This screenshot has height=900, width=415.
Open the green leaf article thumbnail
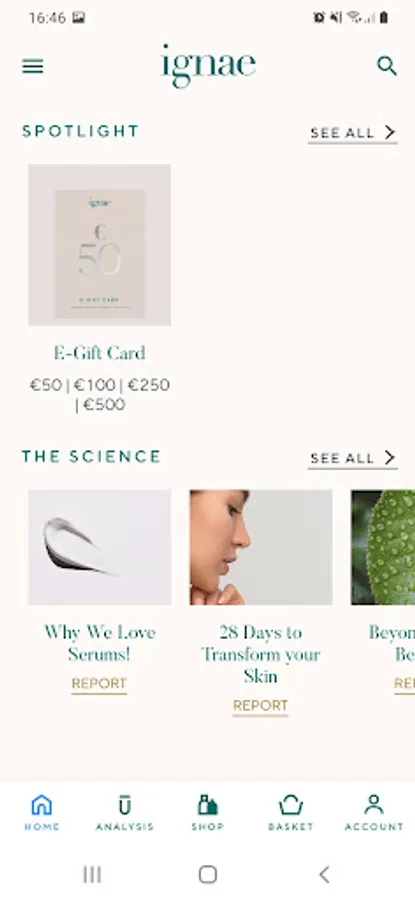click(383, 547)
